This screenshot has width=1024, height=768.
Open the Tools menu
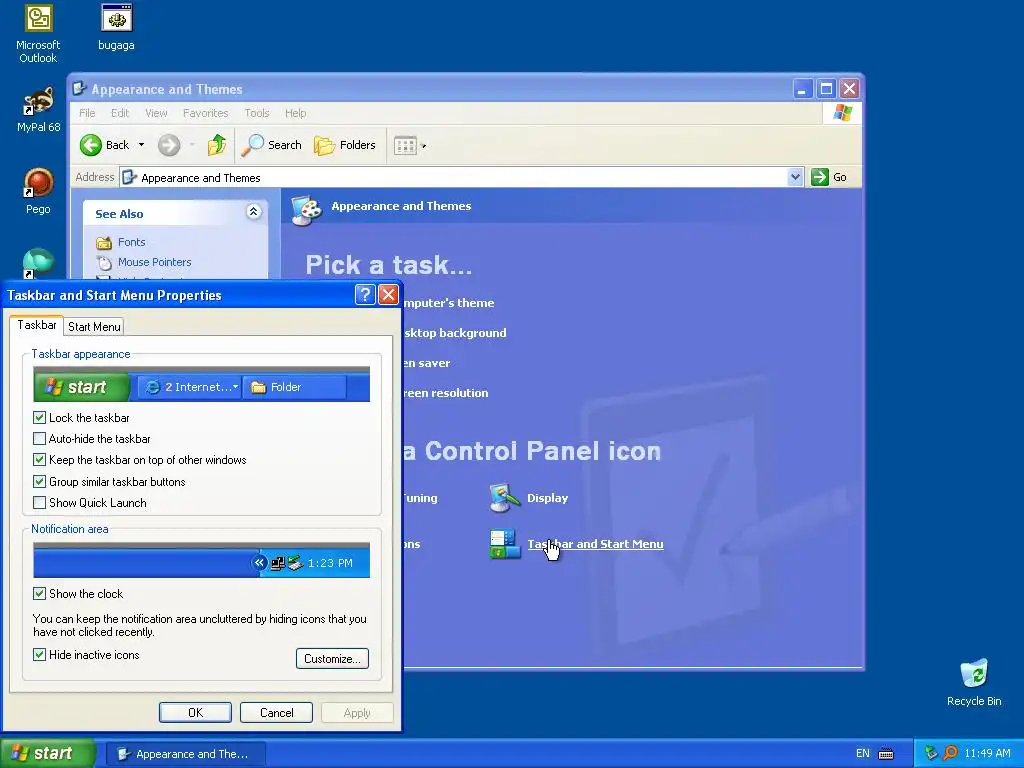tap(257, 113)
